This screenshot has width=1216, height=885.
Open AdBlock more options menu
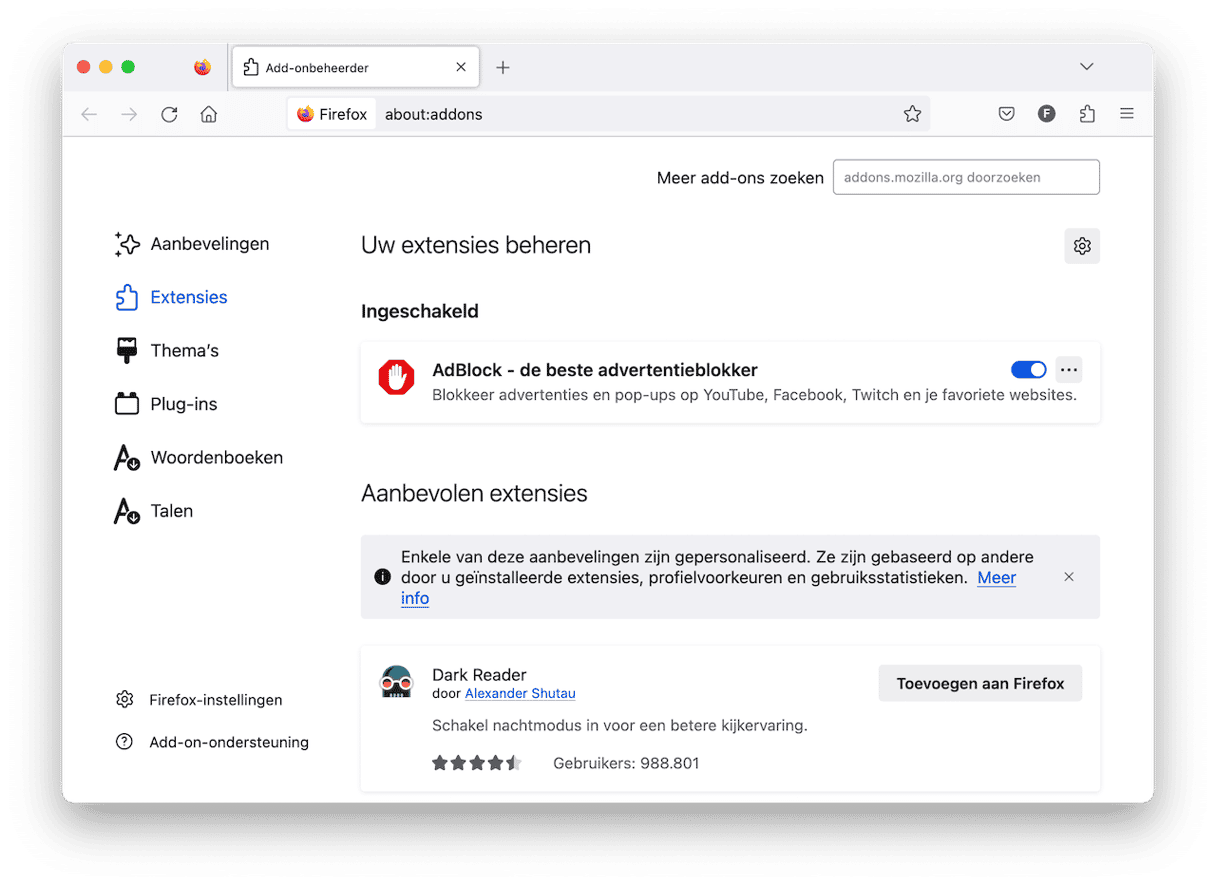click(x=1069, y=370)
